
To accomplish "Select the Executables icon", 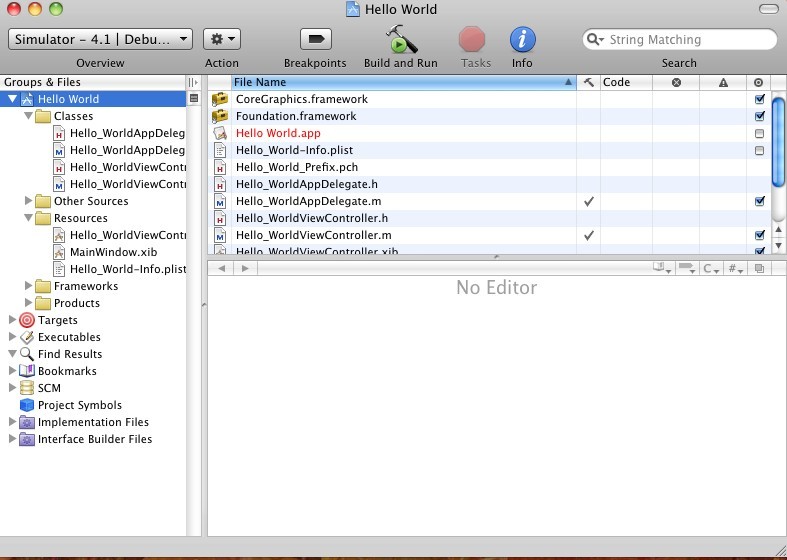I will 27,337.
